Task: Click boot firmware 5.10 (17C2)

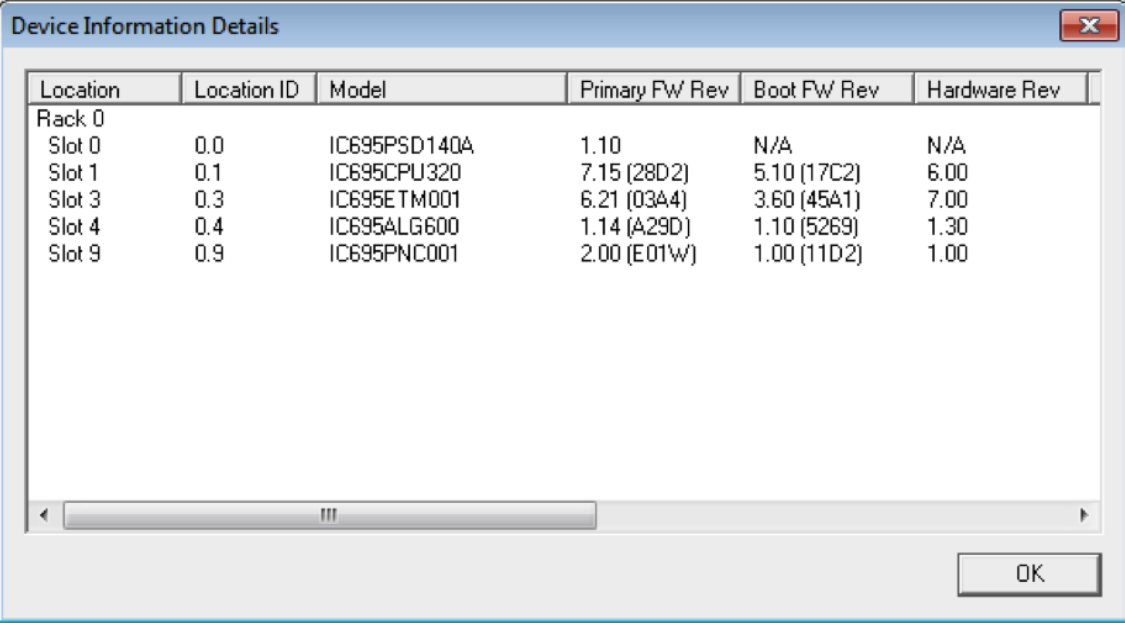Action: pyautogui.click(x=807, y=173)
